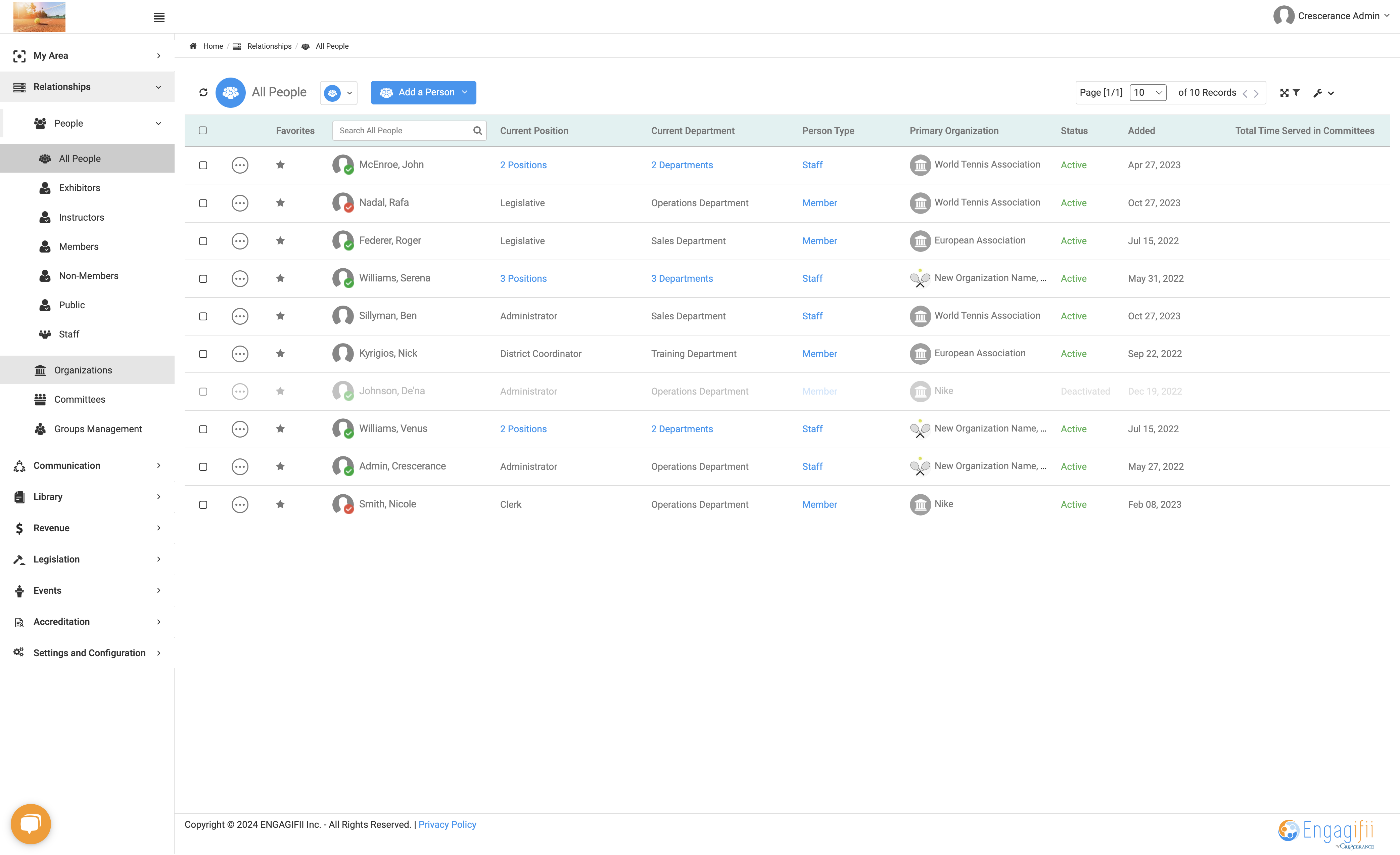Screen dimensions: 1400x855
Task: Open the records-per-page dropdown showing 10
Action: tap(1148, 93)
